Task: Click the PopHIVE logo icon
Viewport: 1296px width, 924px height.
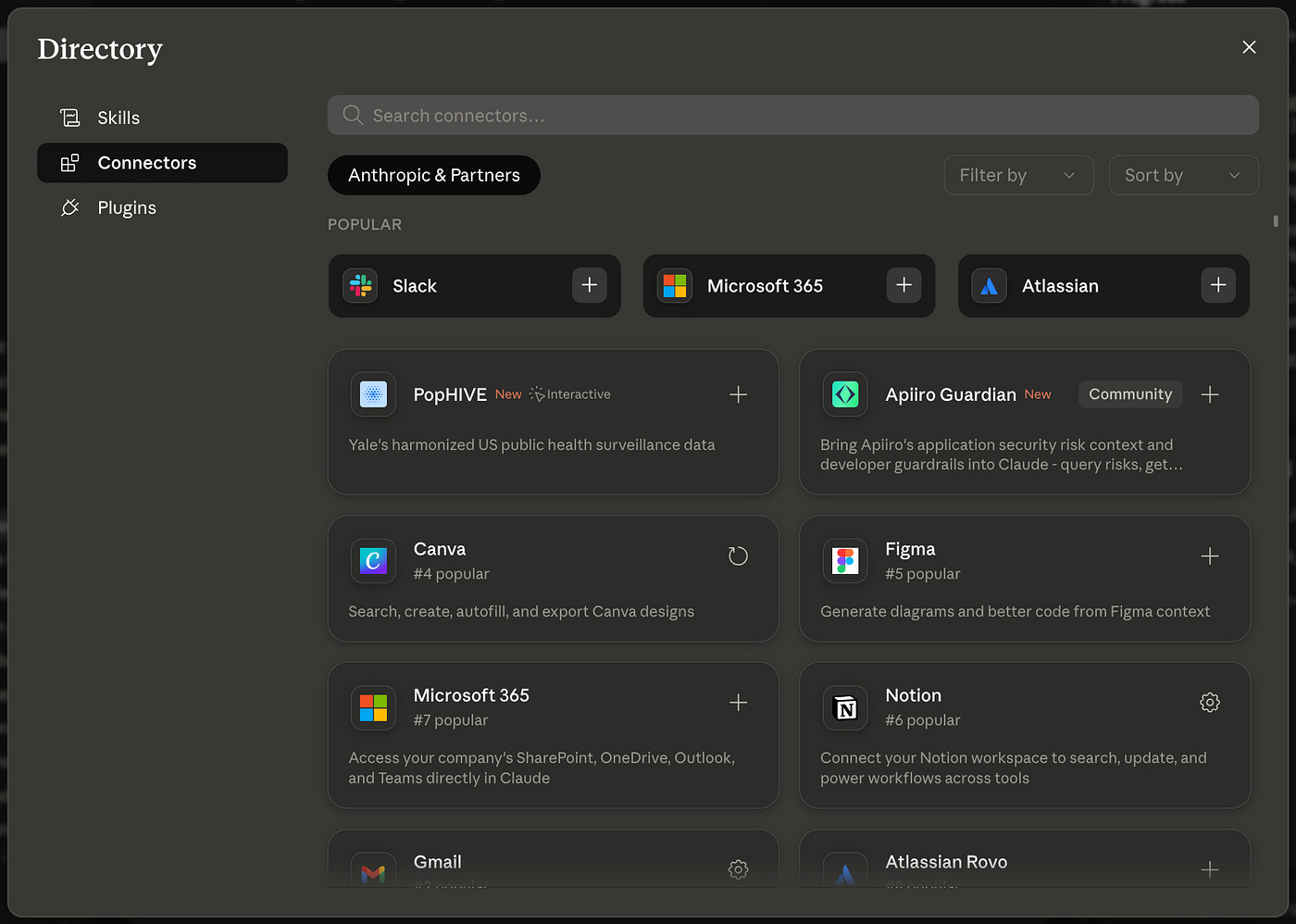Action: coord(373,394)
